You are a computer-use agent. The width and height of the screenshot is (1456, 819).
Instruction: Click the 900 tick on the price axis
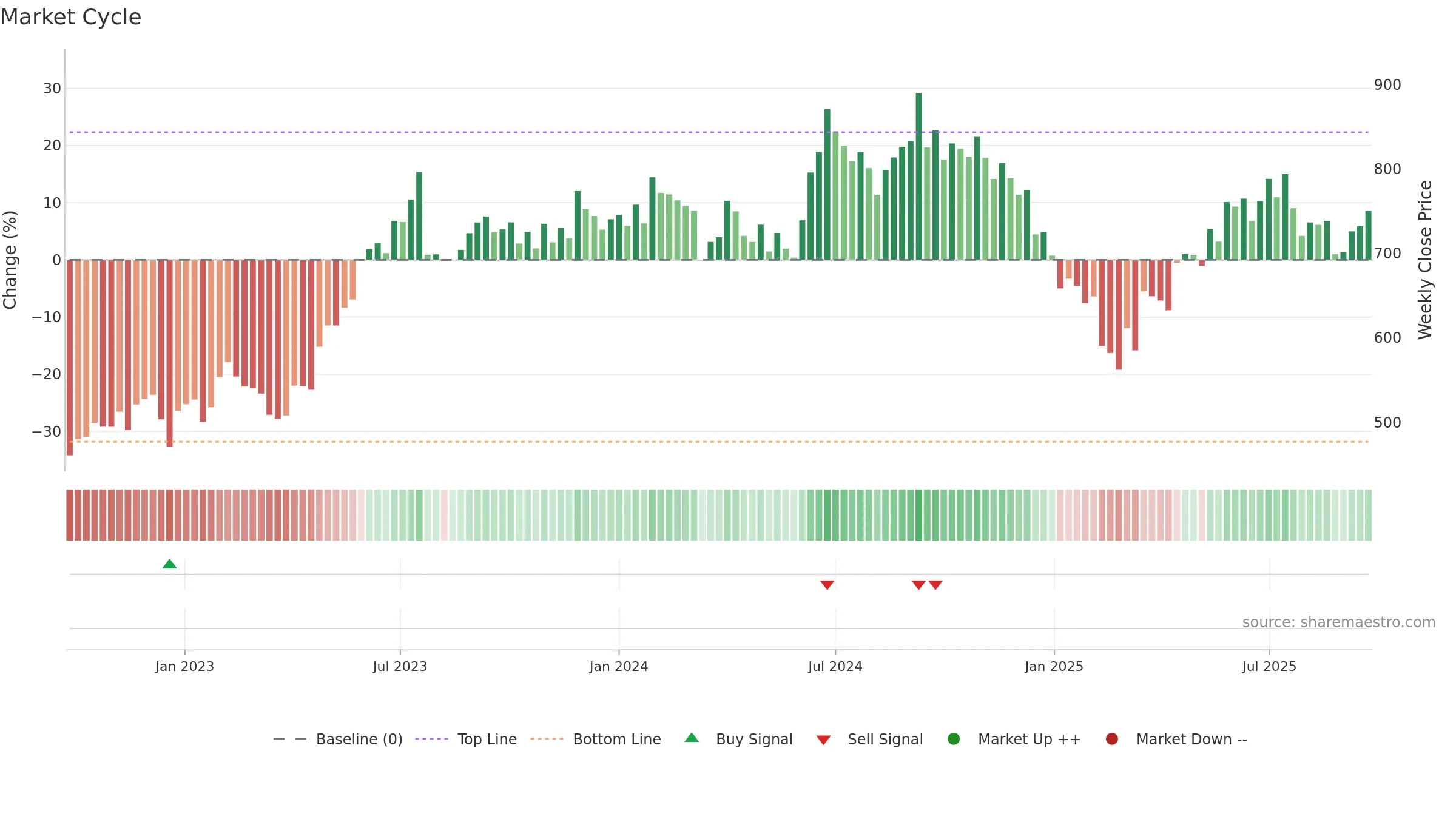point(1387,85)
